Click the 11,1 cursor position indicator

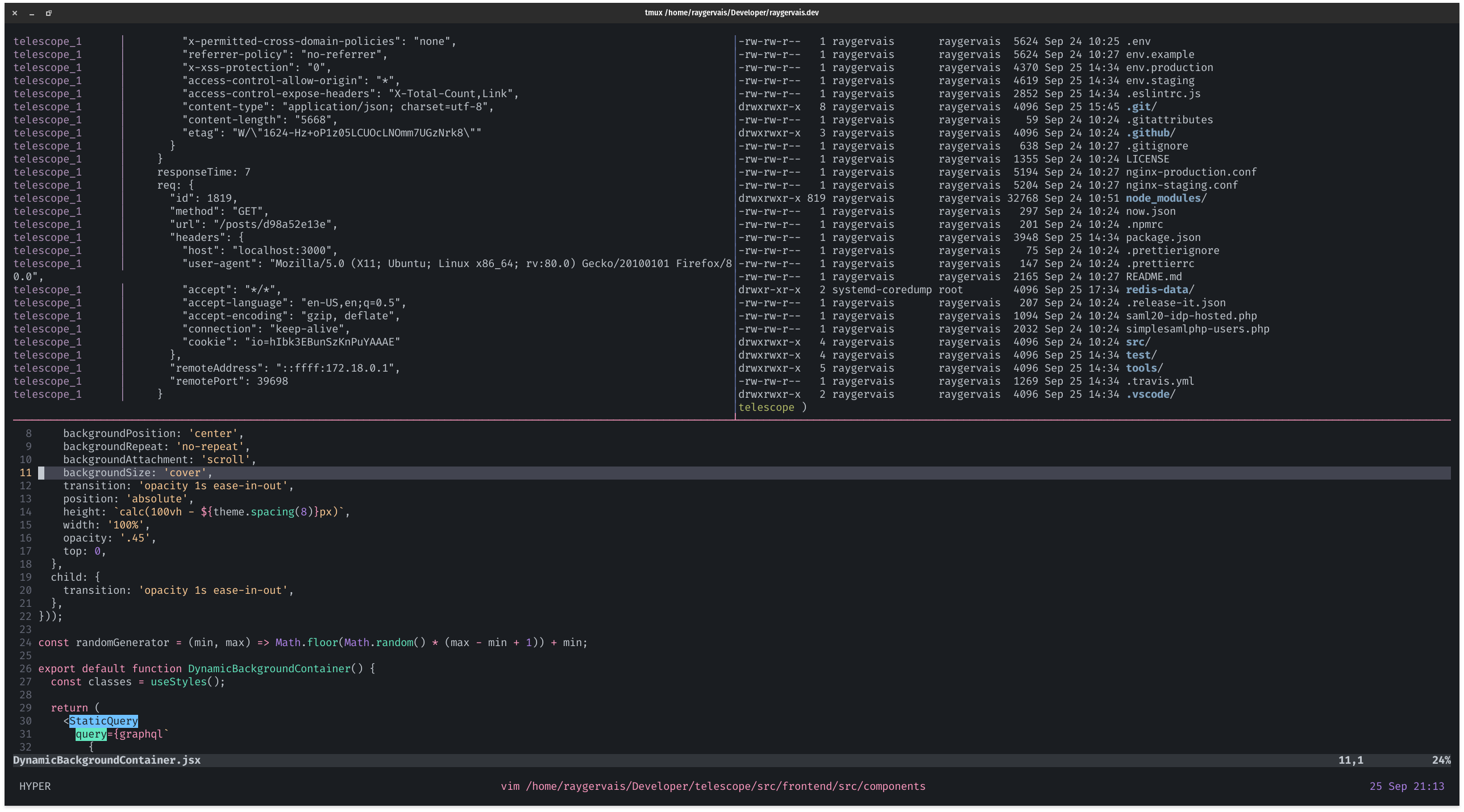(x=1351, y=760)
